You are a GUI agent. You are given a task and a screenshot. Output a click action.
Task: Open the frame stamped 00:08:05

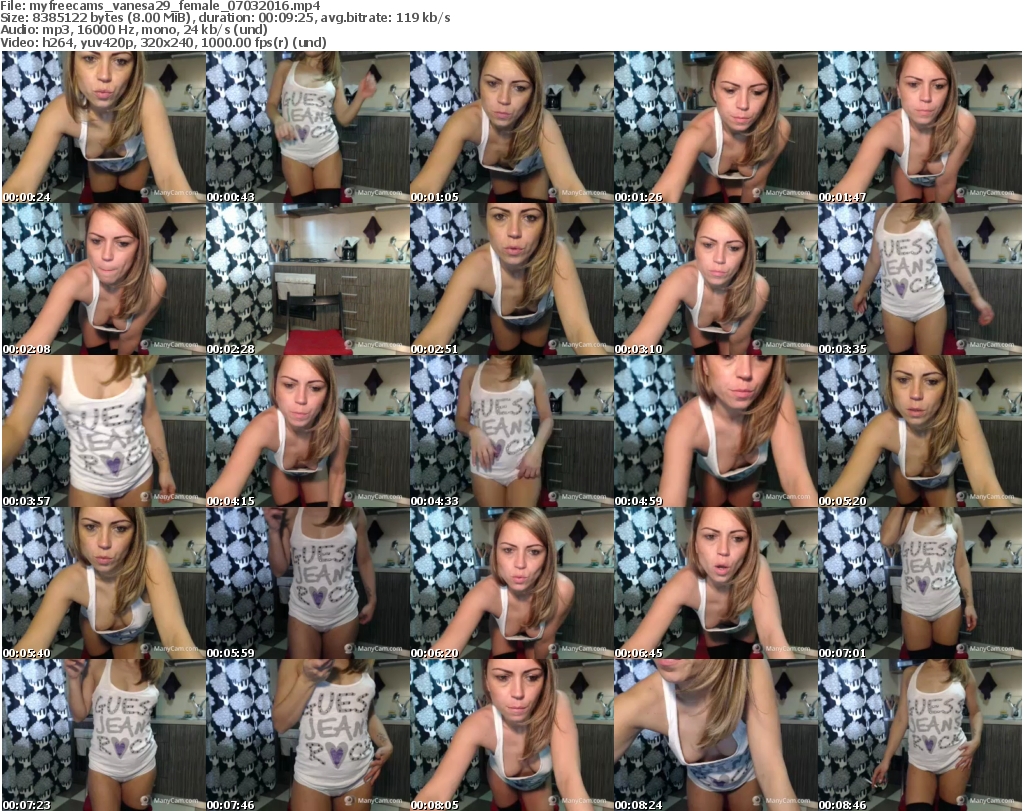[x=511, y=735]
